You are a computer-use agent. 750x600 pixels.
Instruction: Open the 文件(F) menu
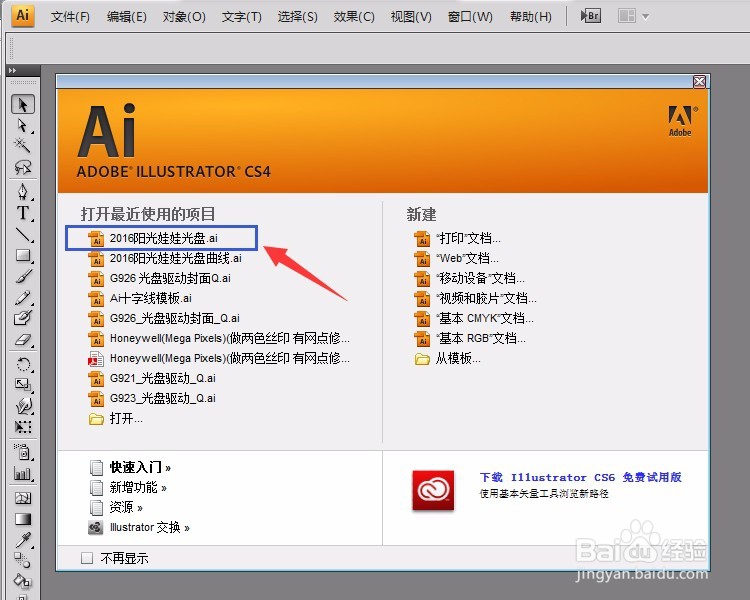(70, 17)
